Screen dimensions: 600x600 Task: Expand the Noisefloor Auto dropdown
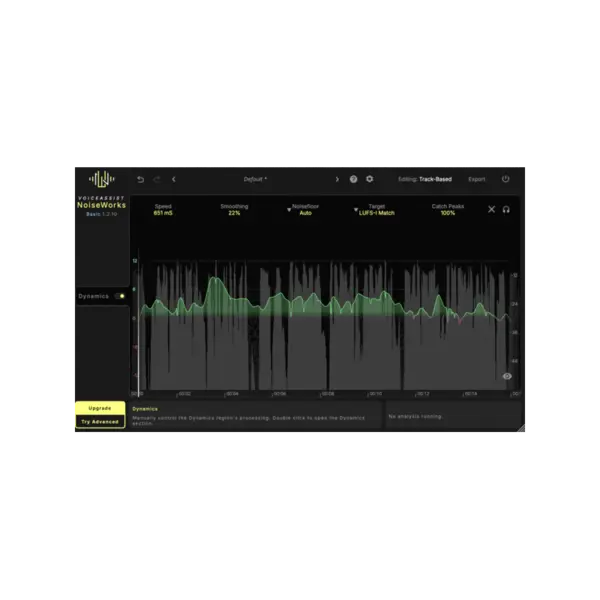[303, 209]
